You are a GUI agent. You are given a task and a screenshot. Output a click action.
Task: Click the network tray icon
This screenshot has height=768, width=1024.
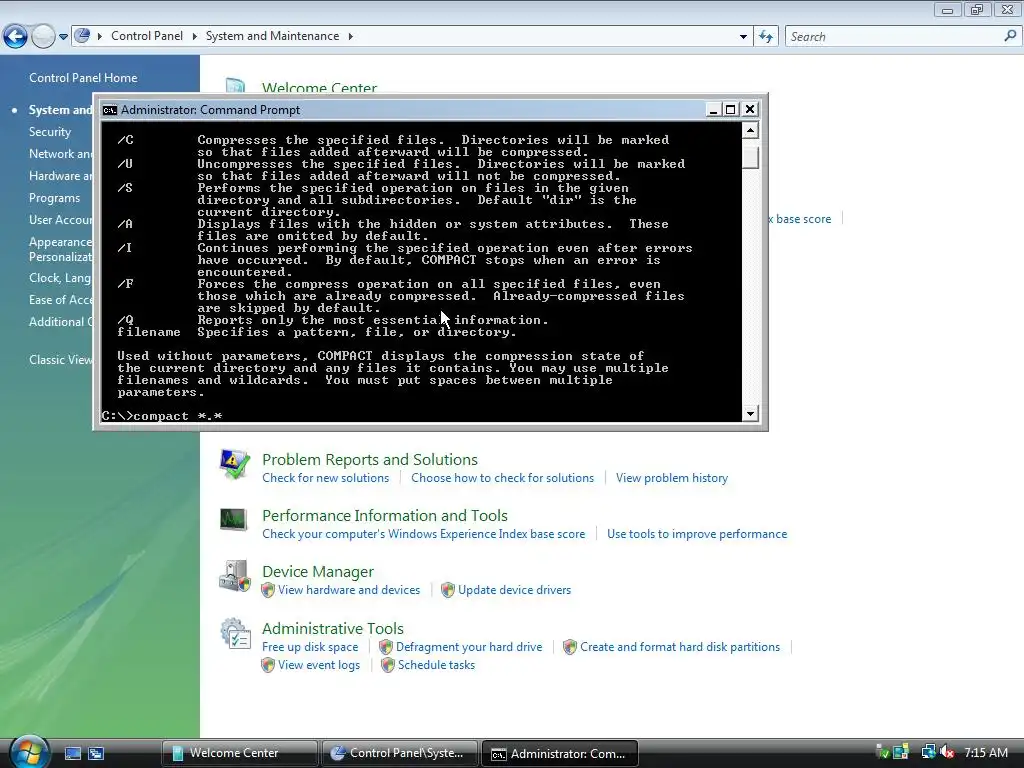[928, 752]
